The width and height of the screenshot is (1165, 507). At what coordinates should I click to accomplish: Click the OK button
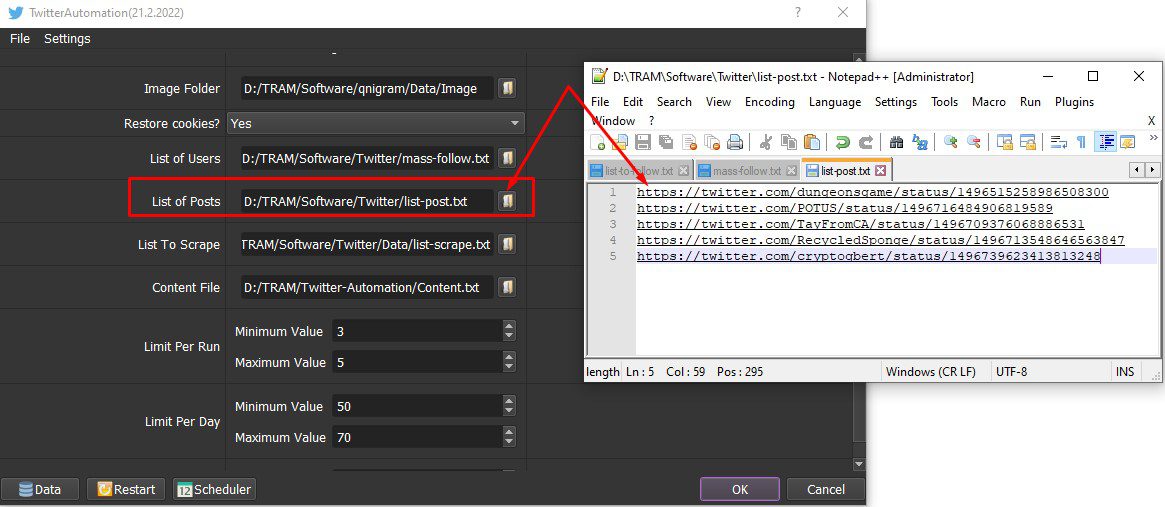pyautogui.click(x=740, y=489)
